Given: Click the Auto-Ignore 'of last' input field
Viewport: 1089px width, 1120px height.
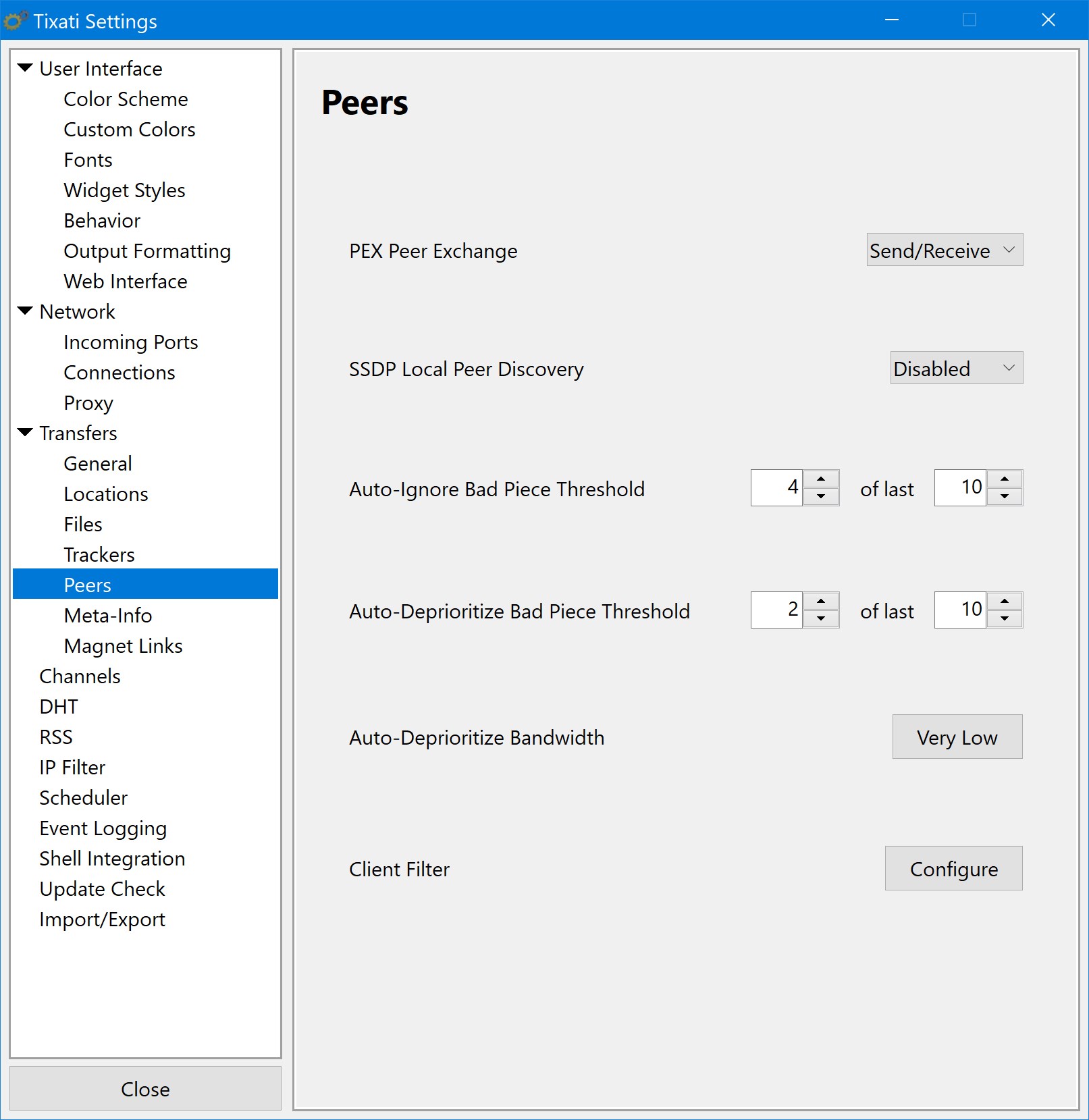Looking at the screenshot, I should point(960,487).
